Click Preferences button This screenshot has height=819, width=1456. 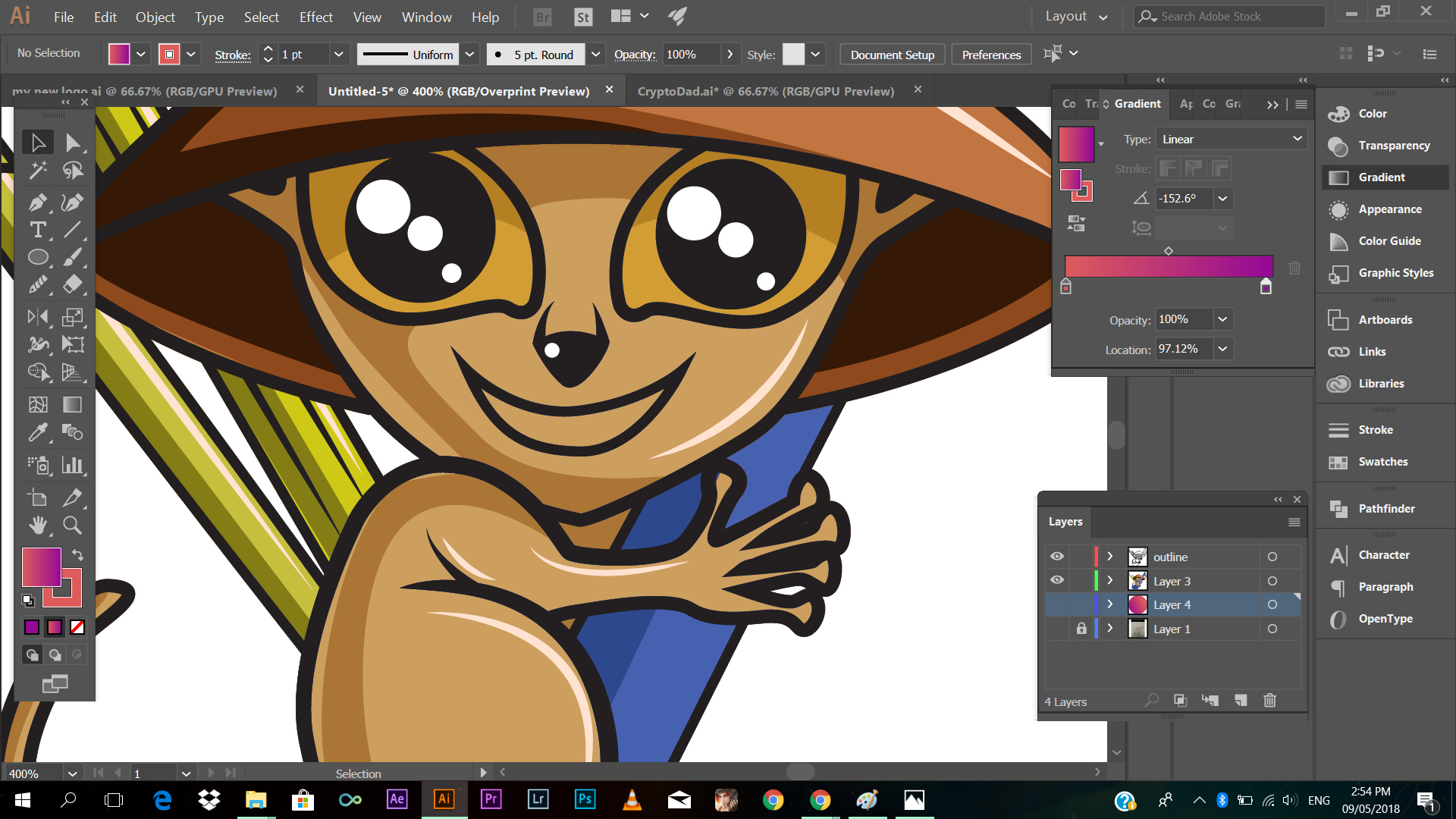pos(991,55)
